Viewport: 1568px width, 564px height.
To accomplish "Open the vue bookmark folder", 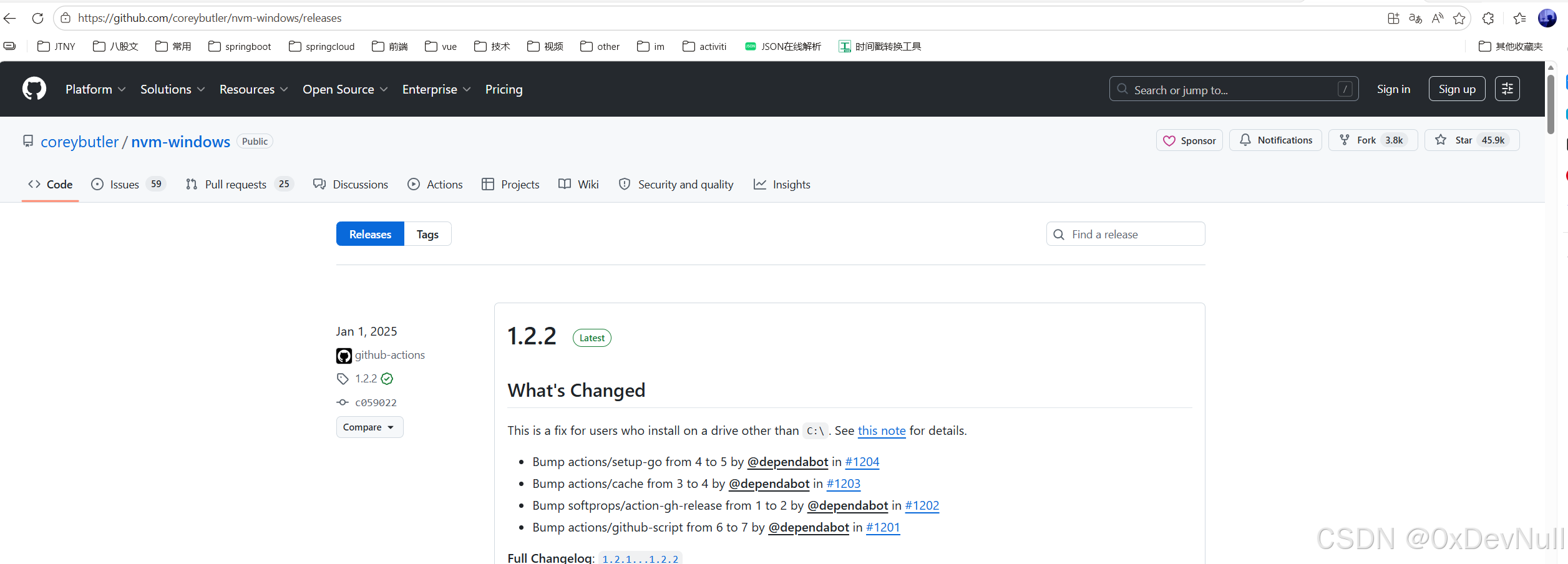I will point(441,46).
